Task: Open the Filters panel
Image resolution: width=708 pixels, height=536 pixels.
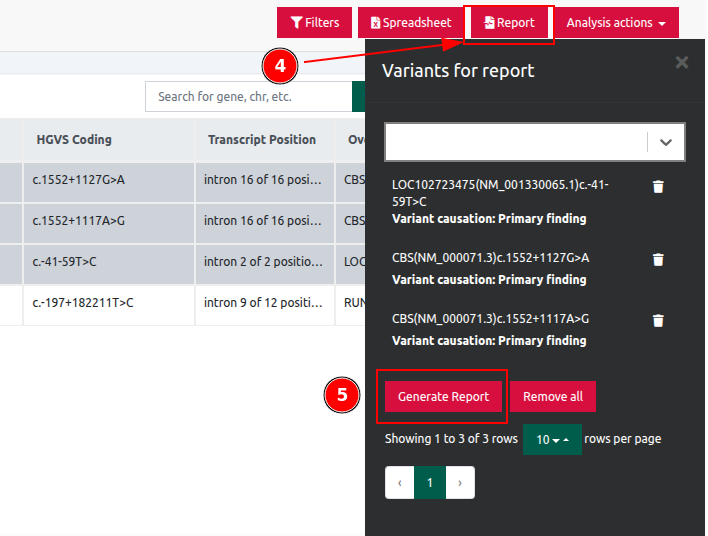Action: tap(314, 22)
